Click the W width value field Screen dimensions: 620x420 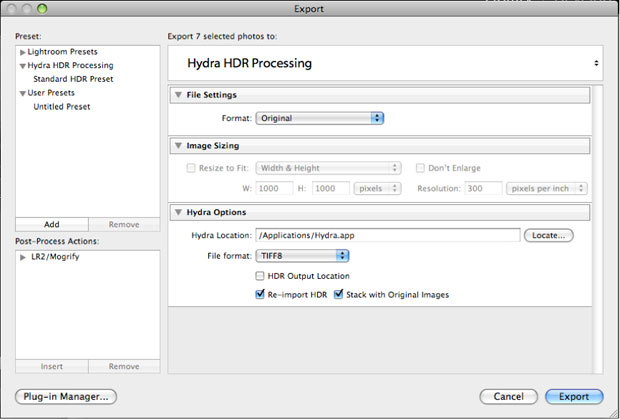pos(274,189)
